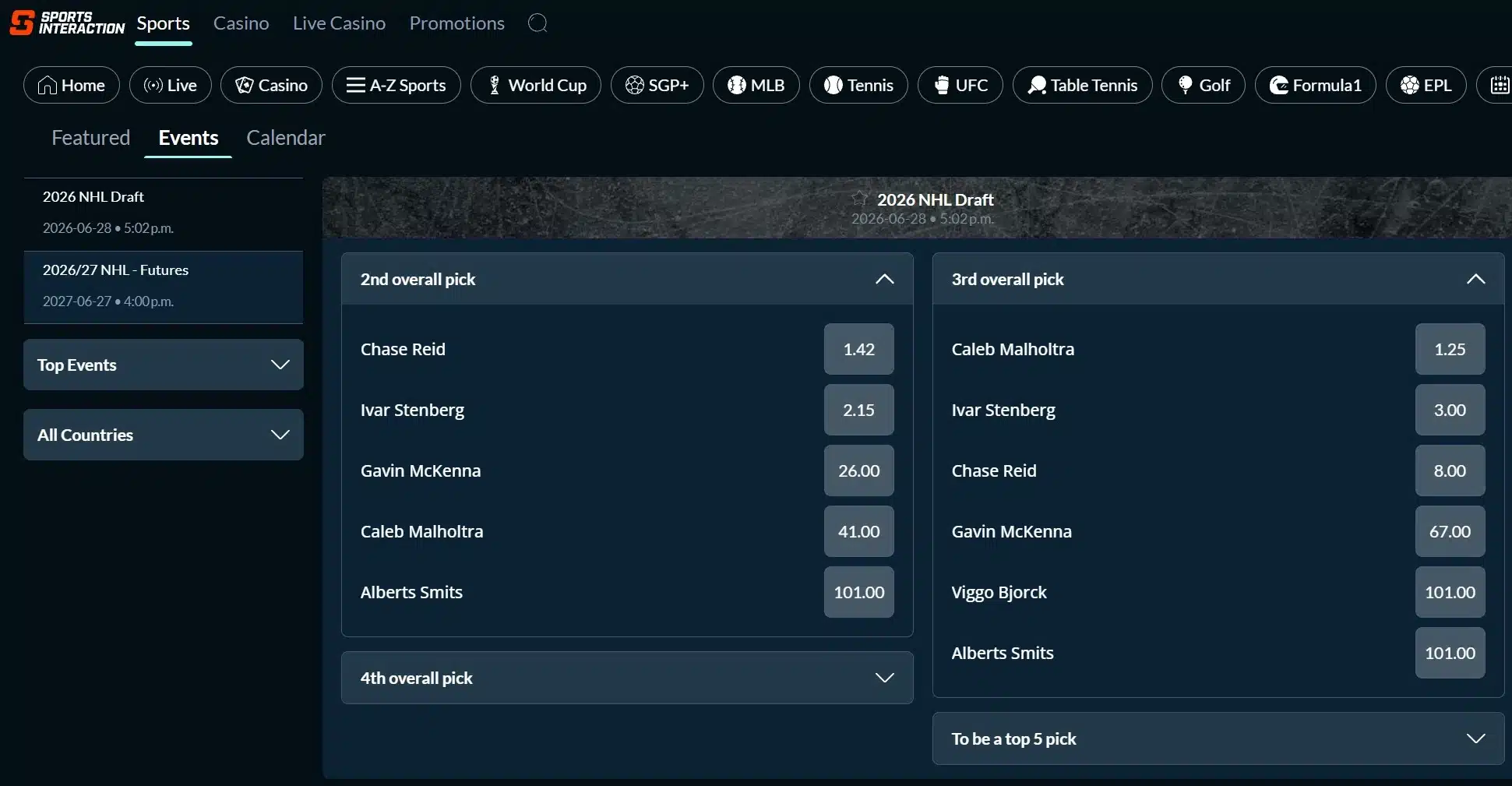Image resolution: width=1512 pixels, height=786 pixels.
Task: Click the EPL soccer ball icon
Action: (1410, 85)
